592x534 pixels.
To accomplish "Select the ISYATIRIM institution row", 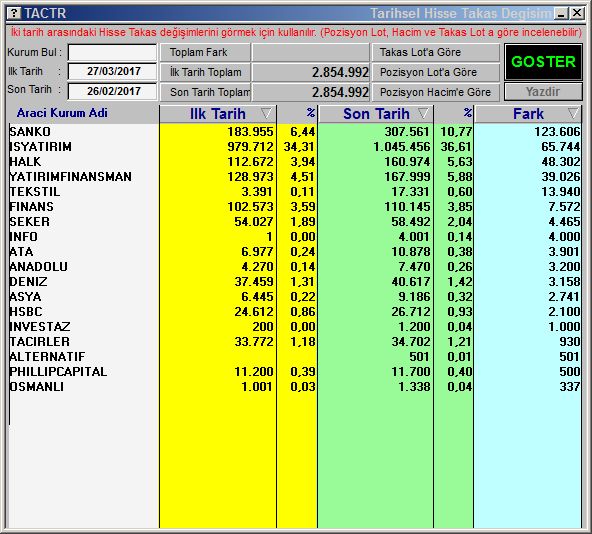I will coord(295,147).
